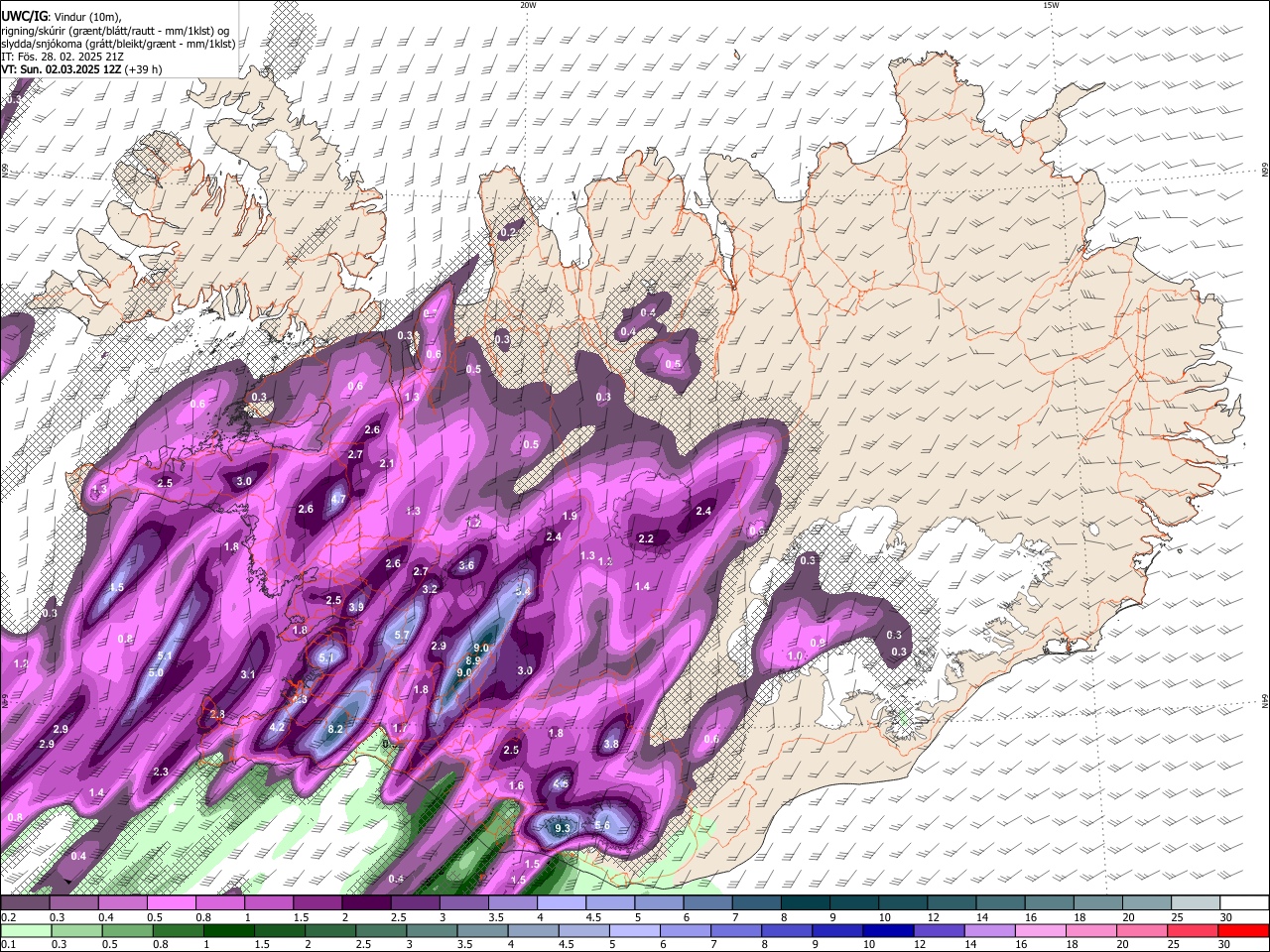Pick the bright pink 0.5–0.8 snow legend swatch
The image size is (1270, 952).
171,902
